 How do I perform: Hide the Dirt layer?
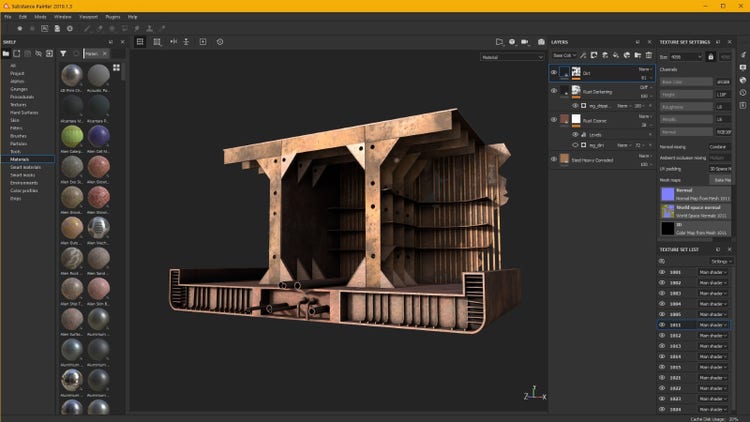click(x=554, y=72)
